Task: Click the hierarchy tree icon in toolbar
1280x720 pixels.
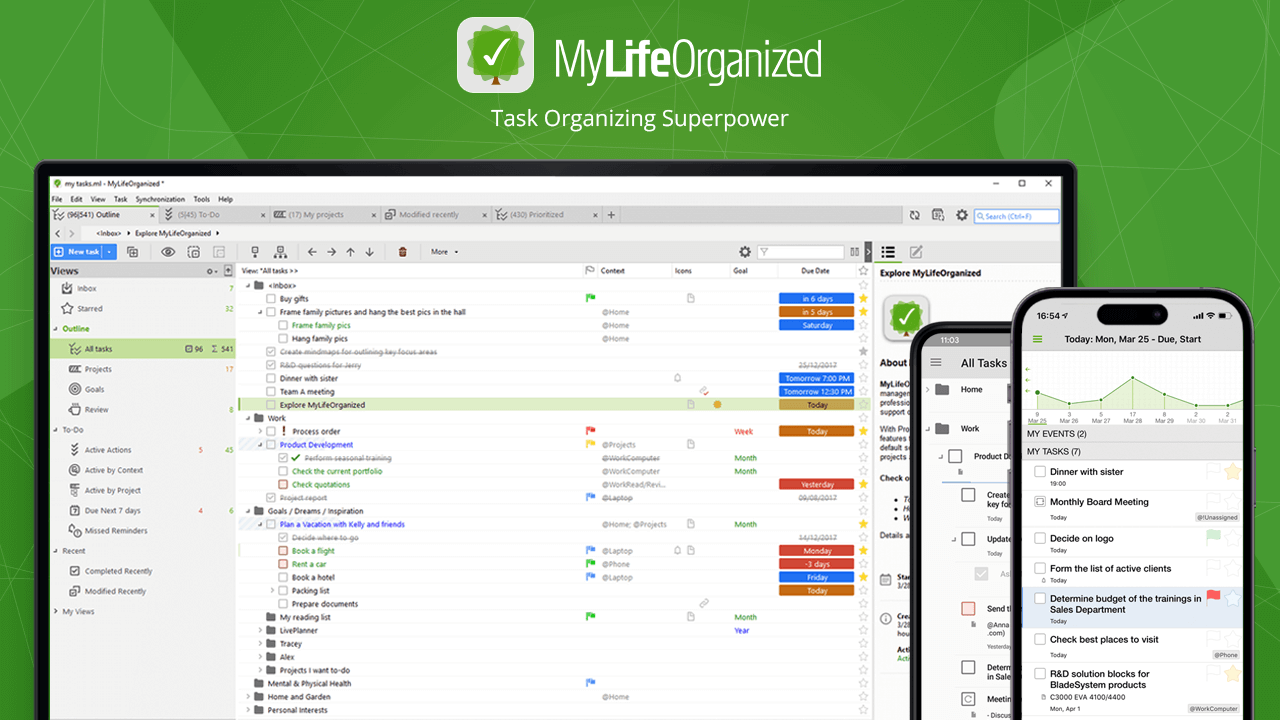Action: 280,252
